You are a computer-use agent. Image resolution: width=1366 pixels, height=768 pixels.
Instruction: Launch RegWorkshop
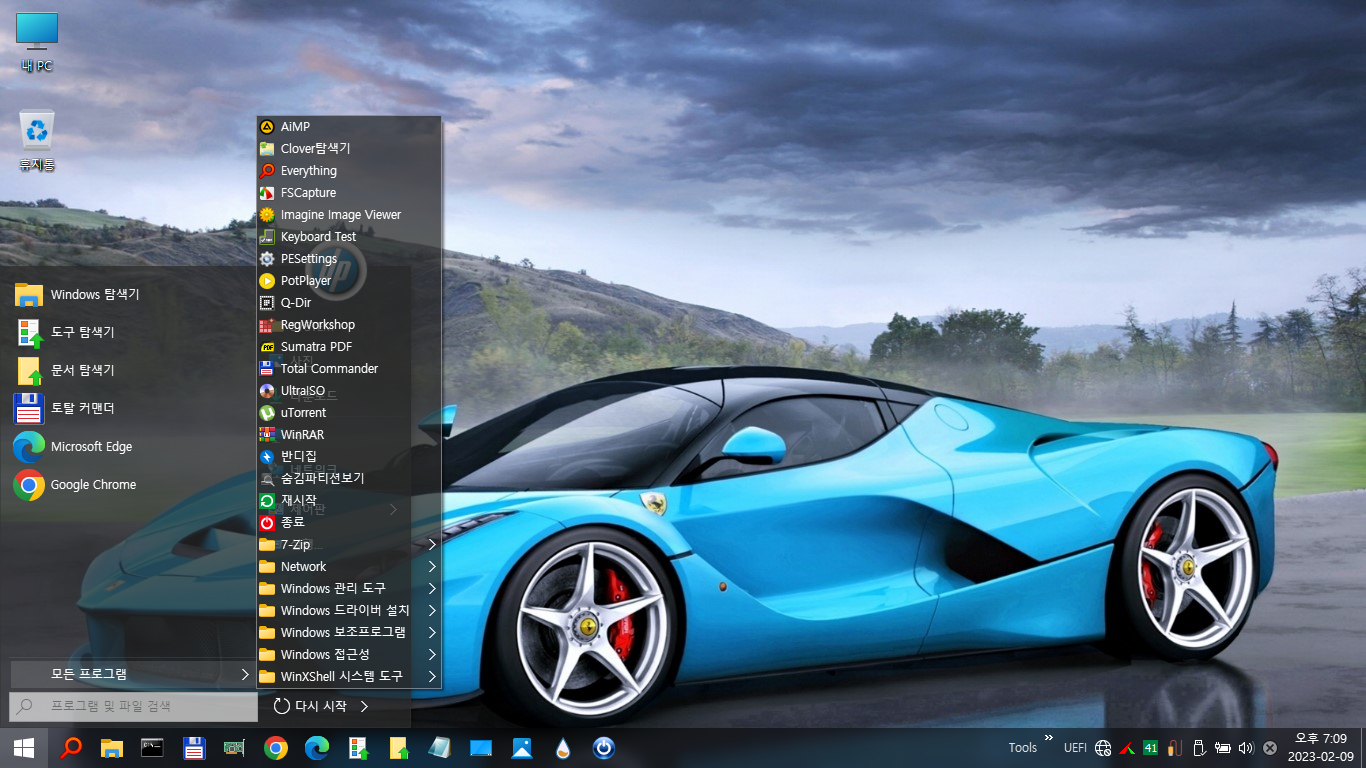click(348, 325)
